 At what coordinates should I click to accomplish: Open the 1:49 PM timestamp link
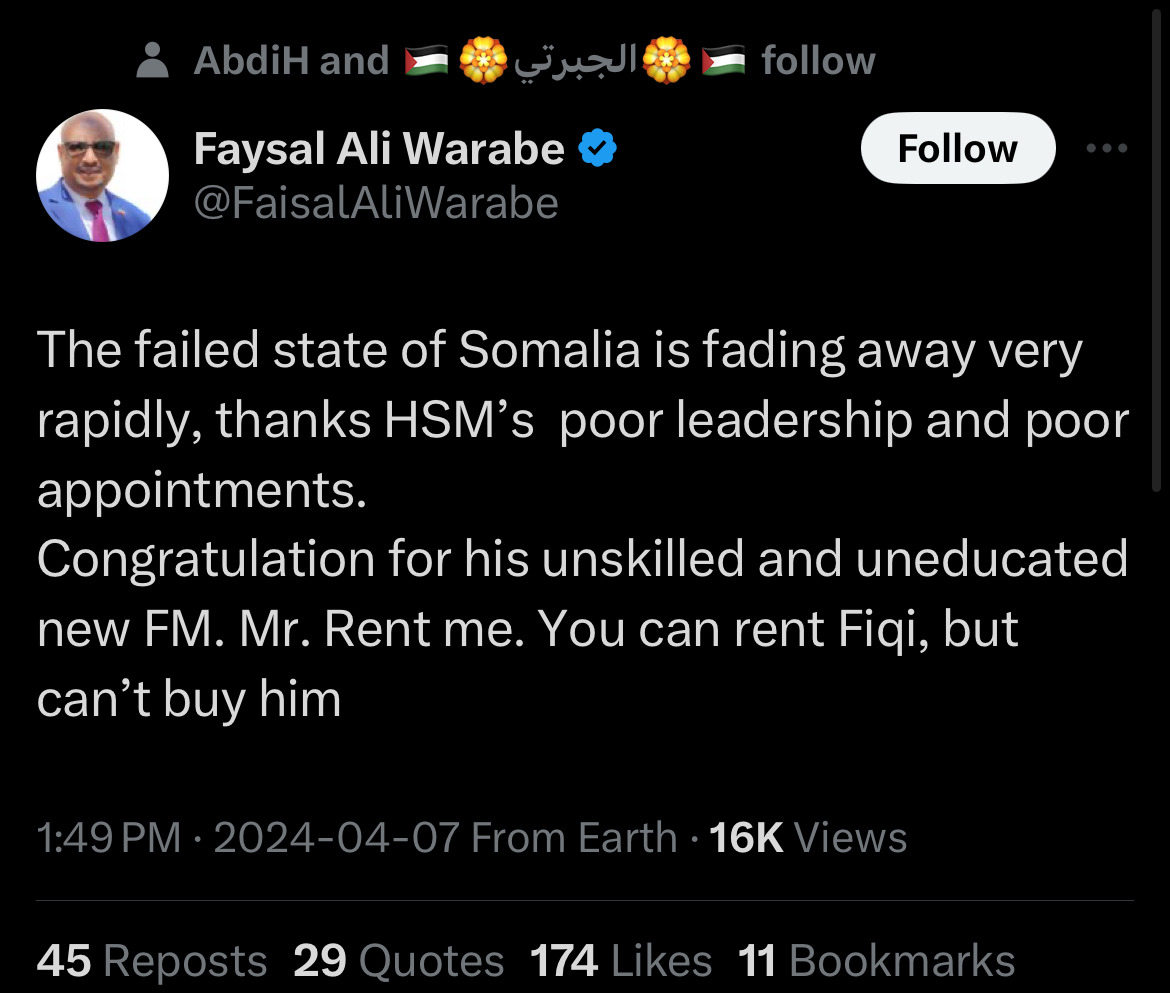109,837
